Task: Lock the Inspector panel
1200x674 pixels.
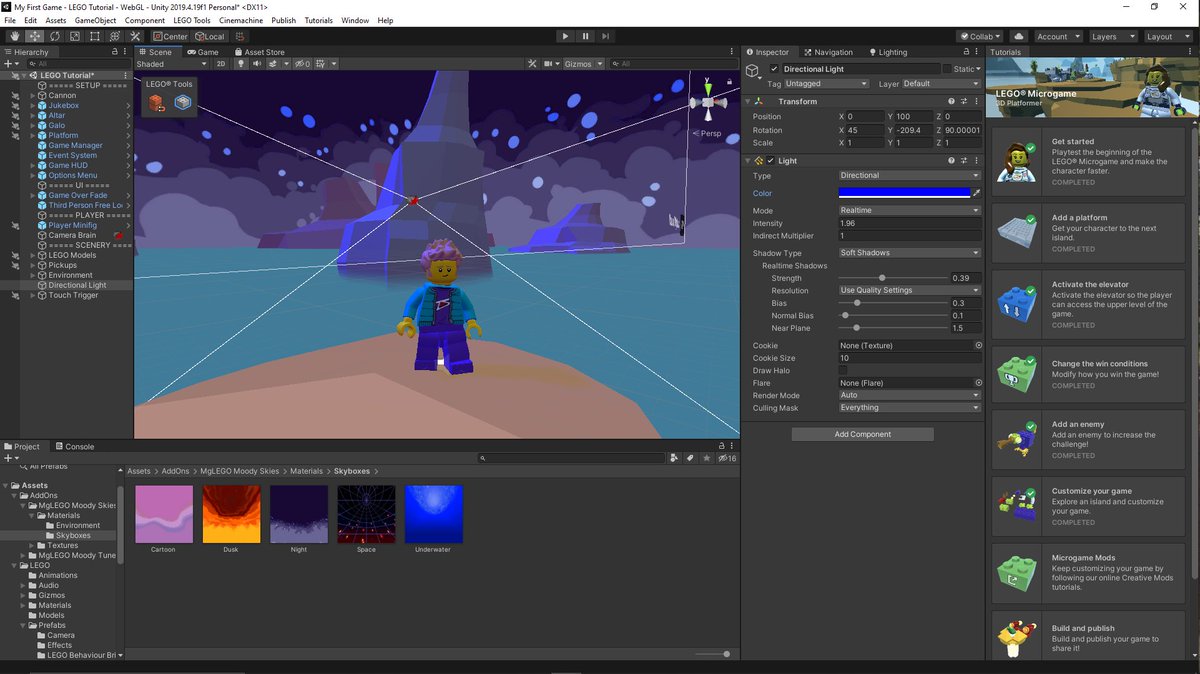Action: (x=967, y=52)
